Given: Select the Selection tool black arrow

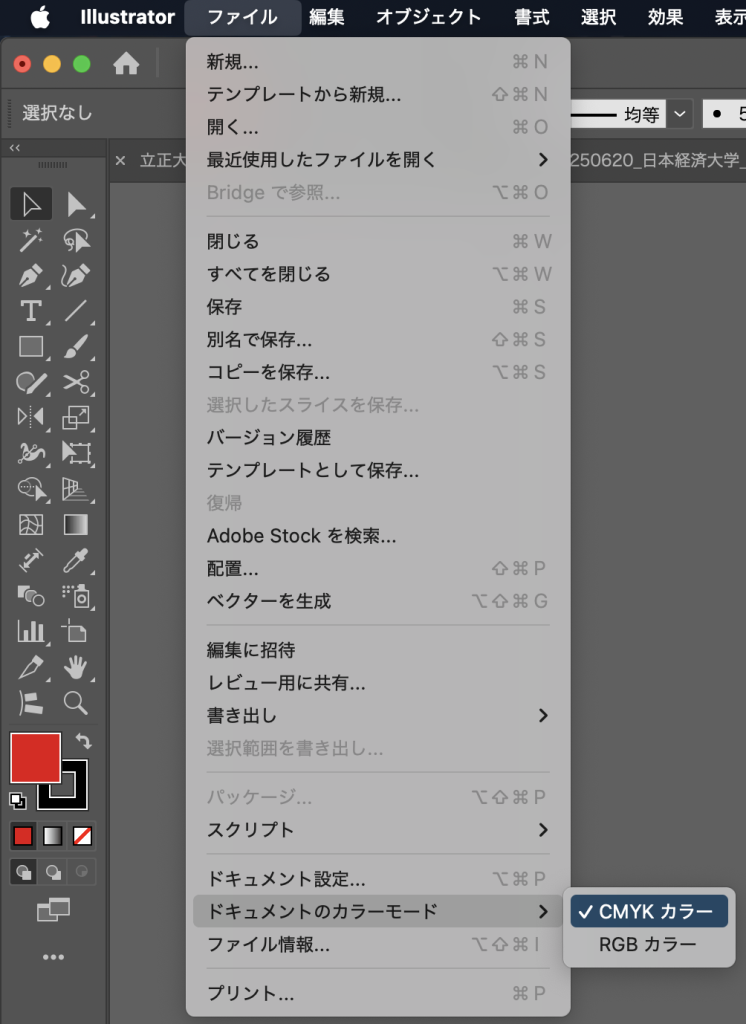Looking at the screenshot, I should click(31, 204).
